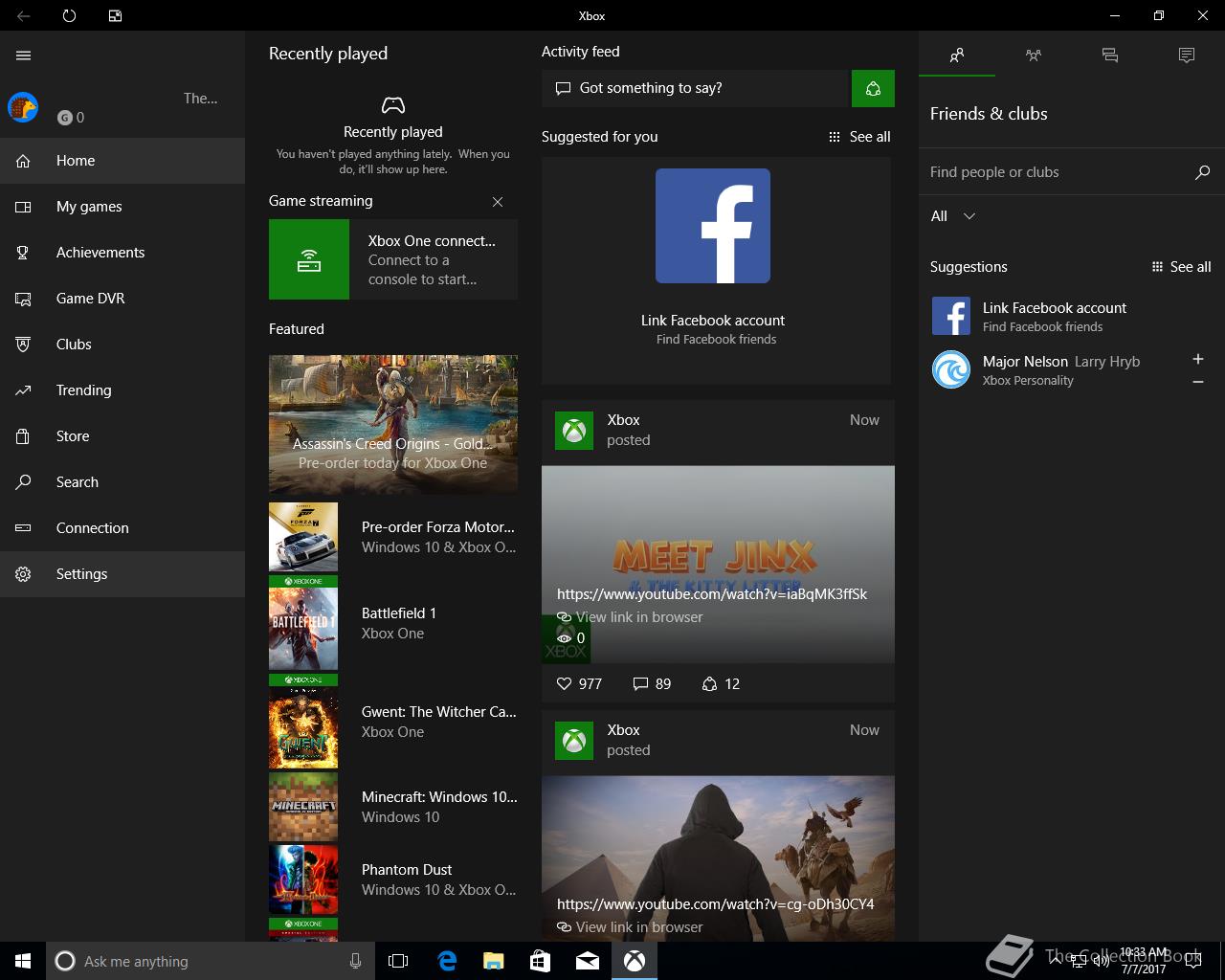Image resolution: width=1225 pixels, height=980 pixels.
Task: Click the 'Got something to say?' field
Action: [696, 88]
